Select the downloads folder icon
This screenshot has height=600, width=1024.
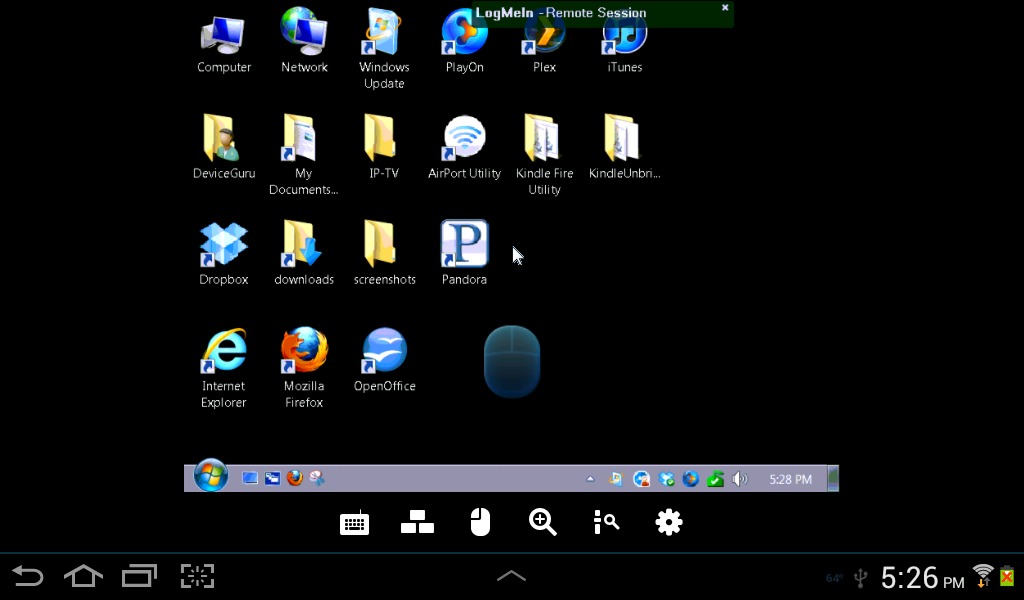(304, 244)
